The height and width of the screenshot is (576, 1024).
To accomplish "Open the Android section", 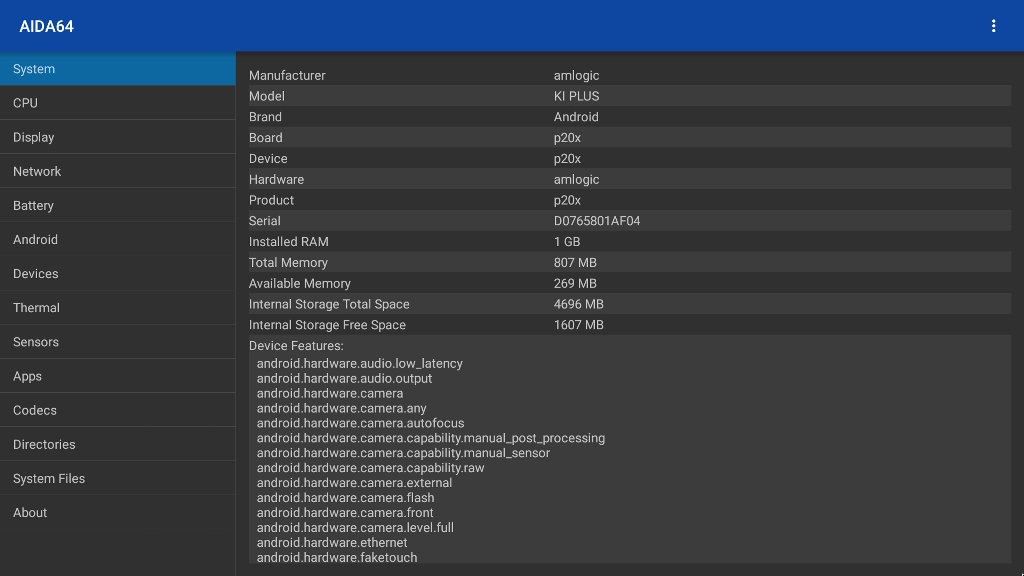I will pos(118,240).
